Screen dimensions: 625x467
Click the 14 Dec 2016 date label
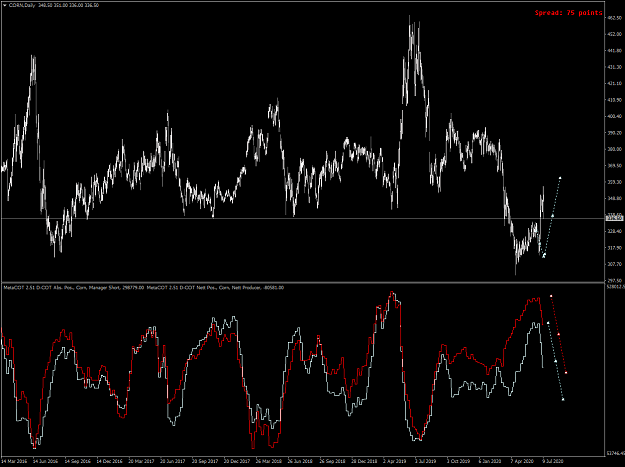click(109, 461)
